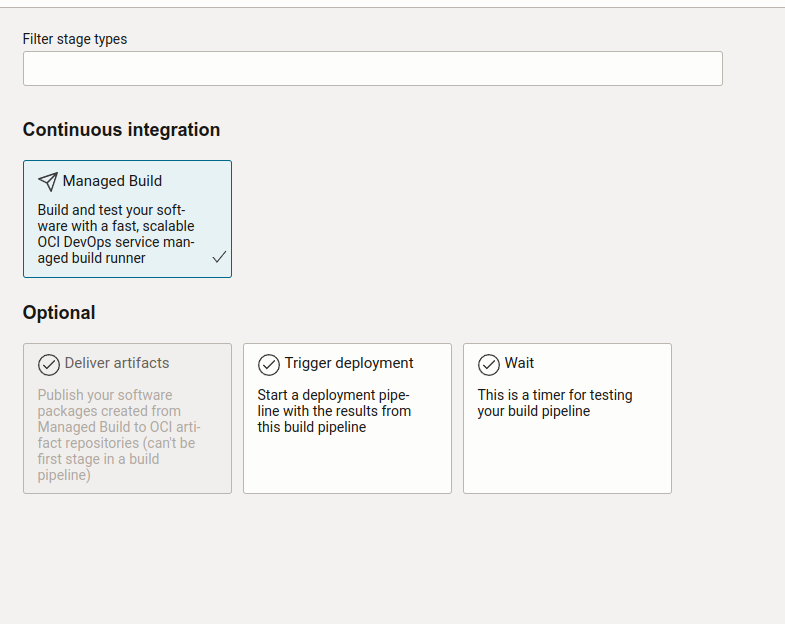Select the disabled Deliver artifacts title
785x624 pixels.
coord(117,363)
